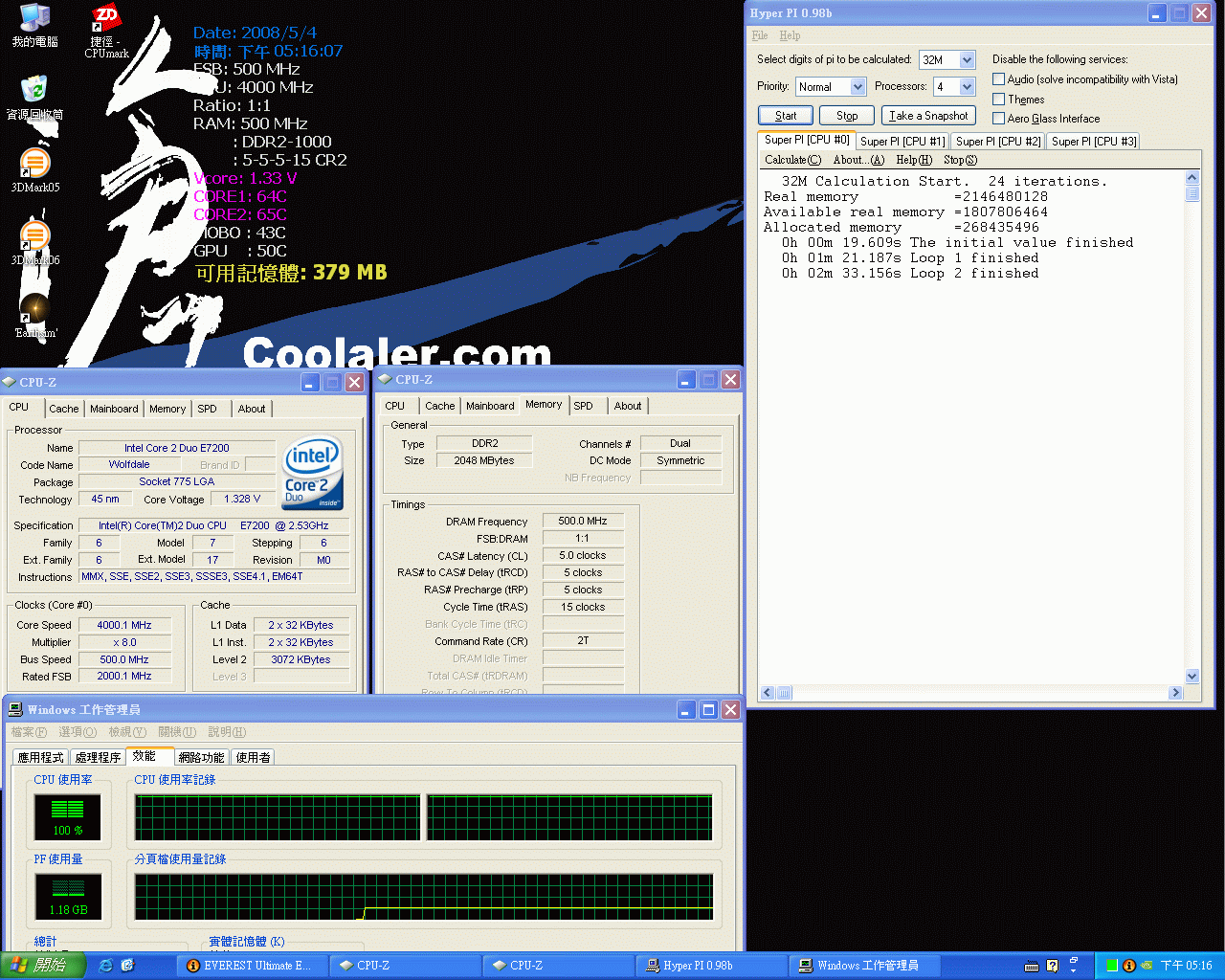Open About...(A) menu in Super PI pane
The height and width of the screenshot is (980, 1225).
tap(858, 160)
